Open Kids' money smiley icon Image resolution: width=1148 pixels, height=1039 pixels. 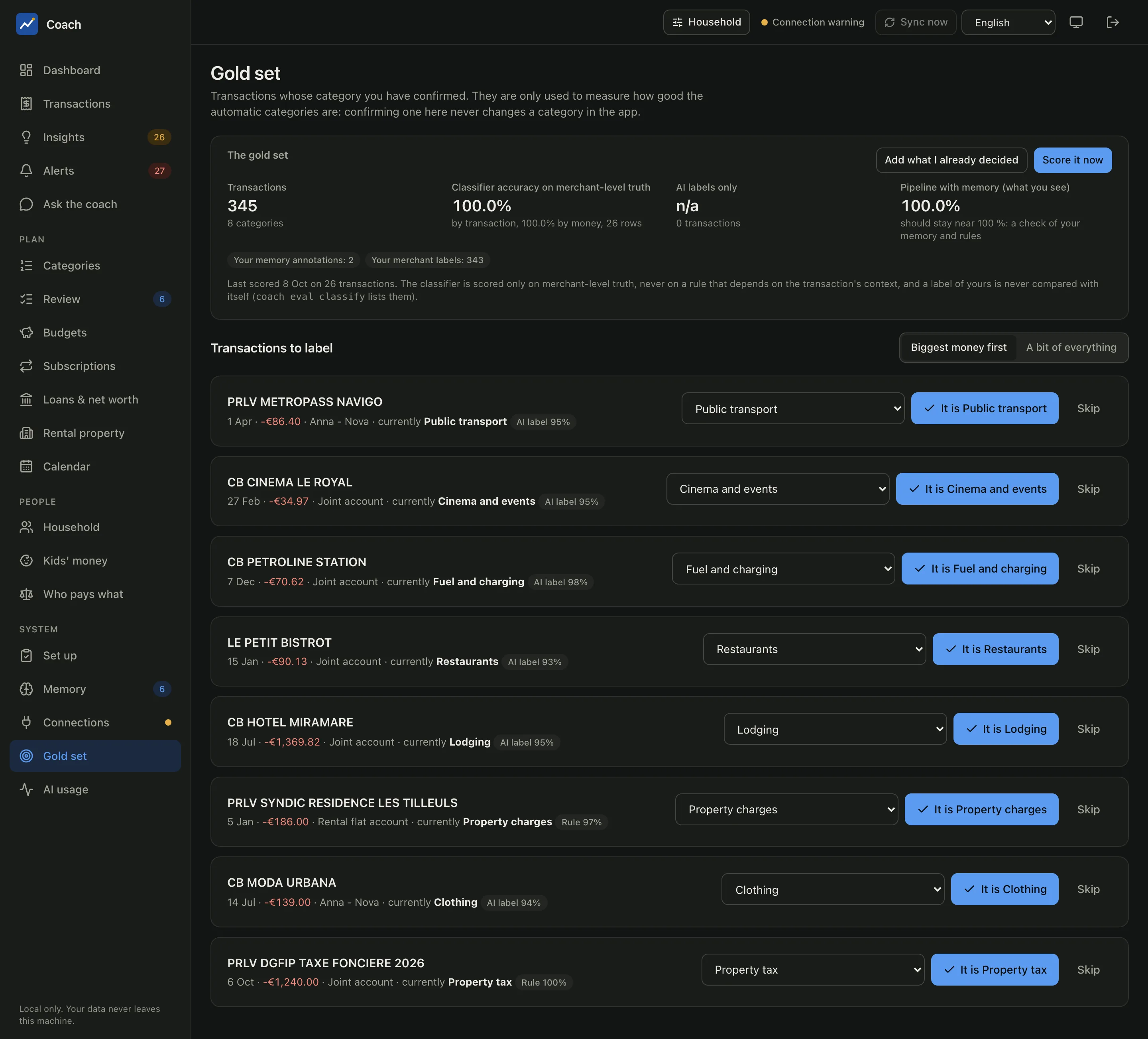pyautogui.click(x=26, y=561)
